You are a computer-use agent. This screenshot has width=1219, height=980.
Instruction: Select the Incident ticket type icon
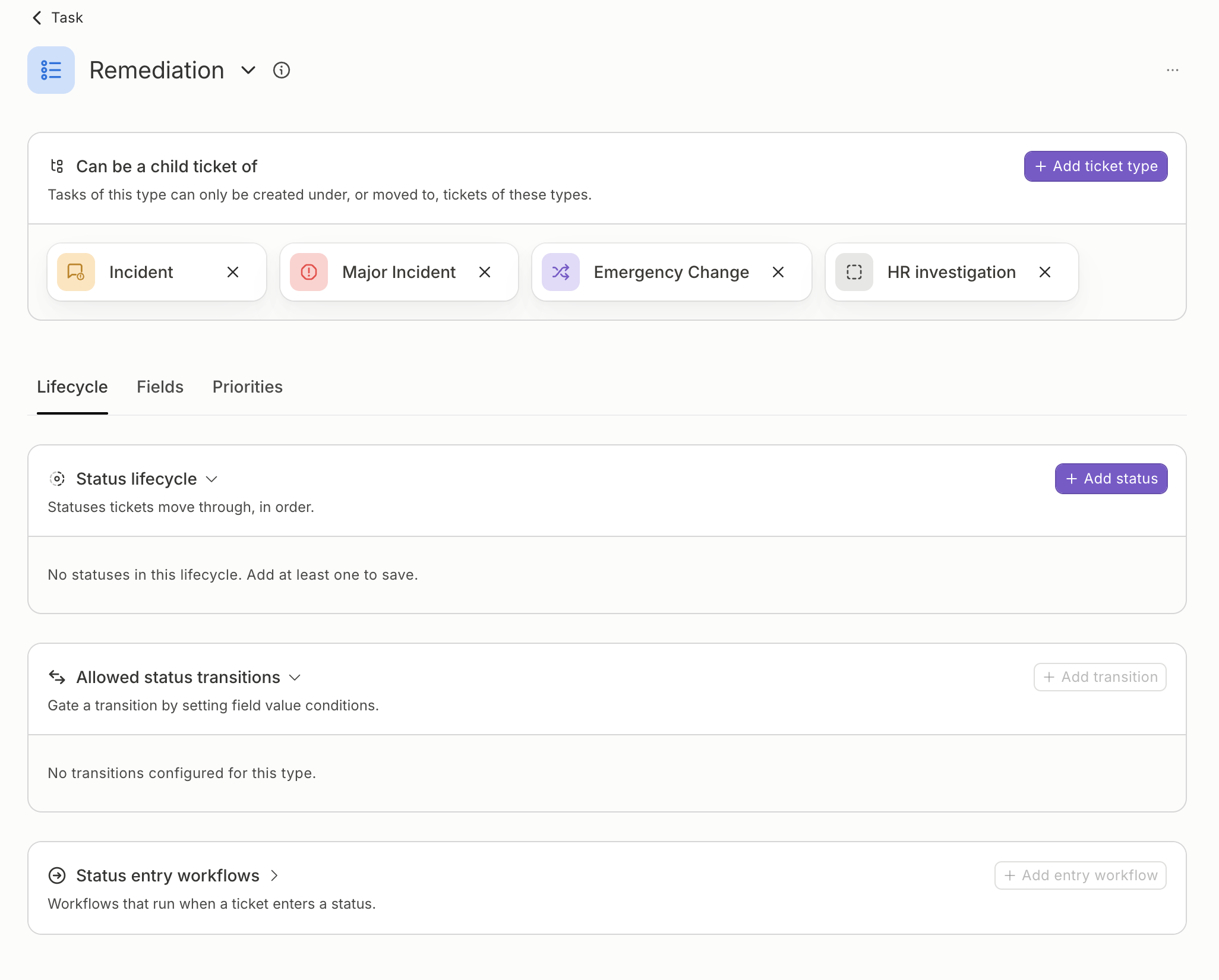(x=76, y=272)
